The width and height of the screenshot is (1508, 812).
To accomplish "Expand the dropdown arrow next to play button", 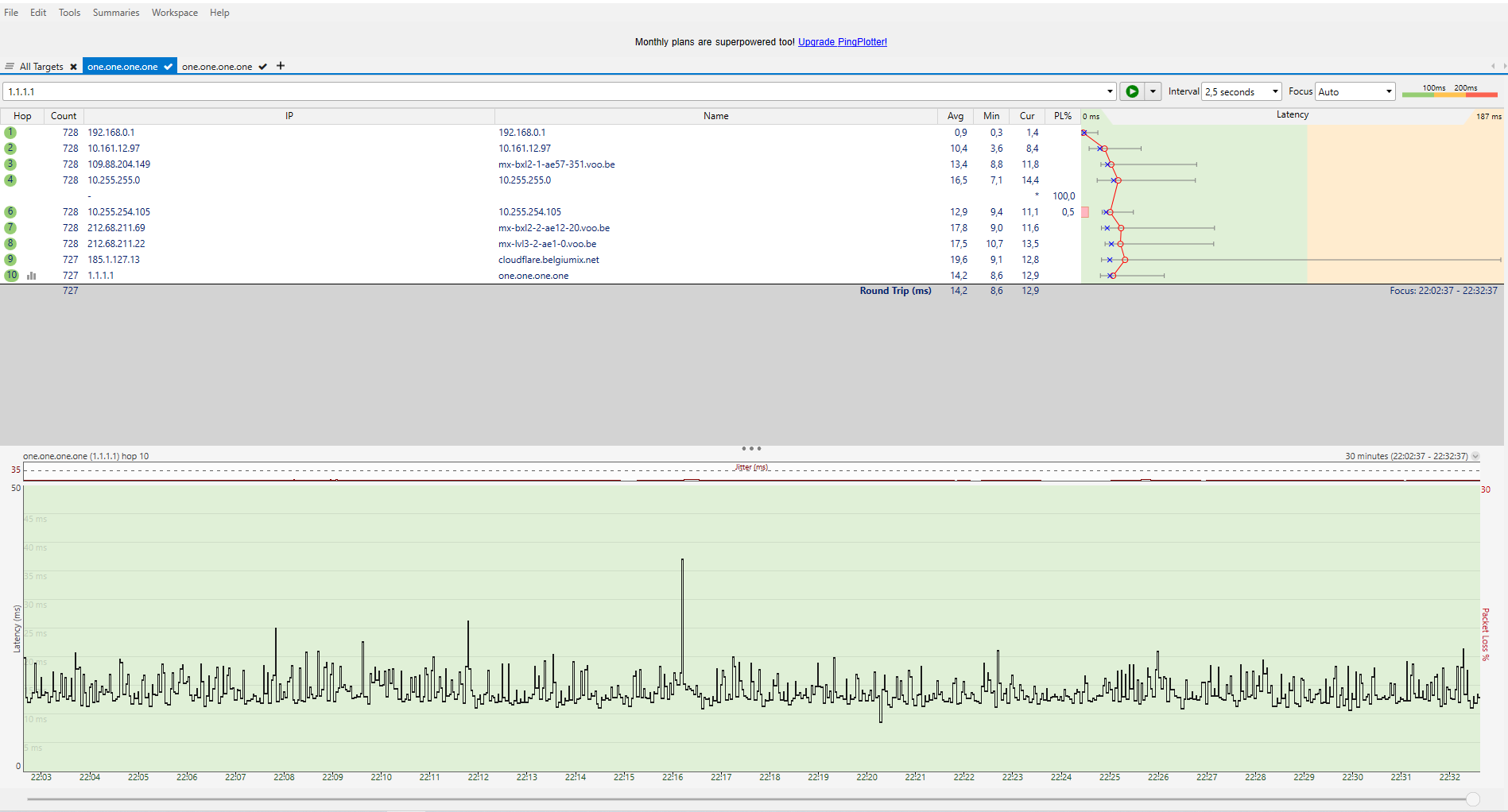I will coord(1153,91).
